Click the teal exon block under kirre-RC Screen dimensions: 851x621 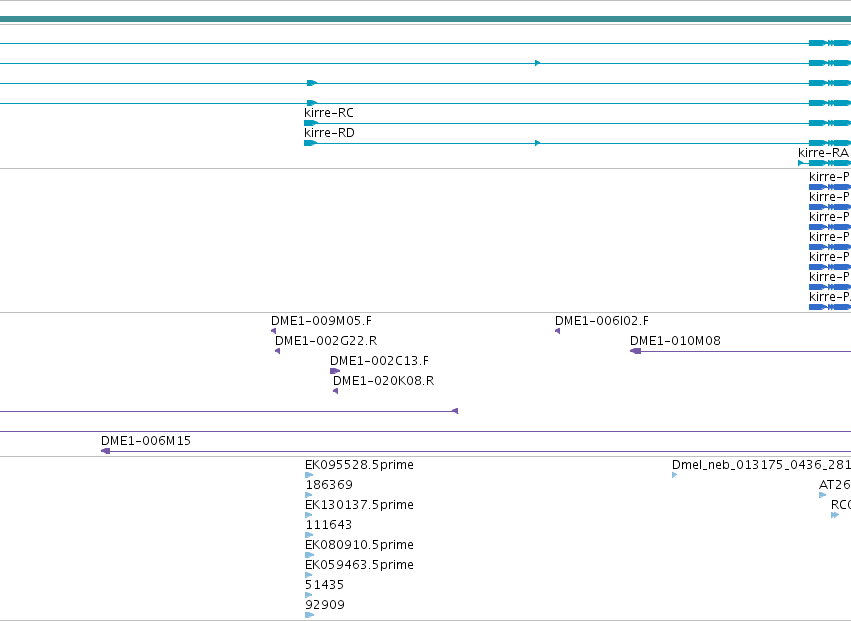tap(310, 123)
